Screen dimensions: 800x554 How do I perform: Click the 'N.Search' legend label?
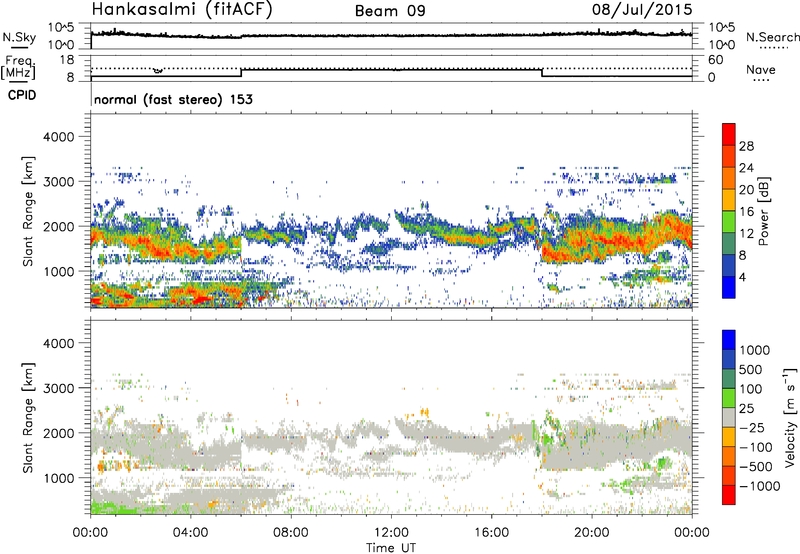tap(772, 37)
